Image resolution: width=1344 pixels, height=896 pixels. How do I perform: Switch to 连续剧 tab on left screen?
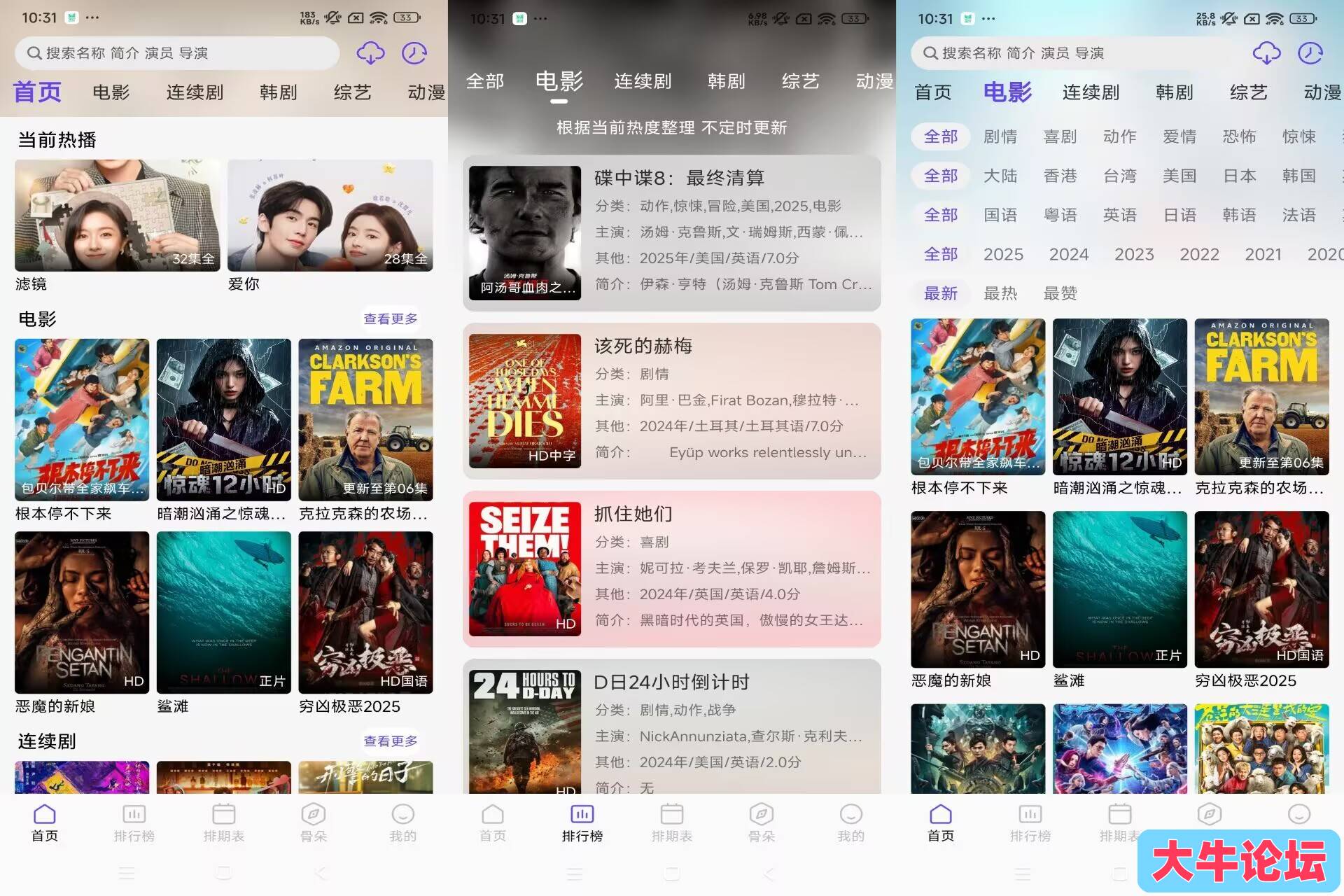(195, 92)
